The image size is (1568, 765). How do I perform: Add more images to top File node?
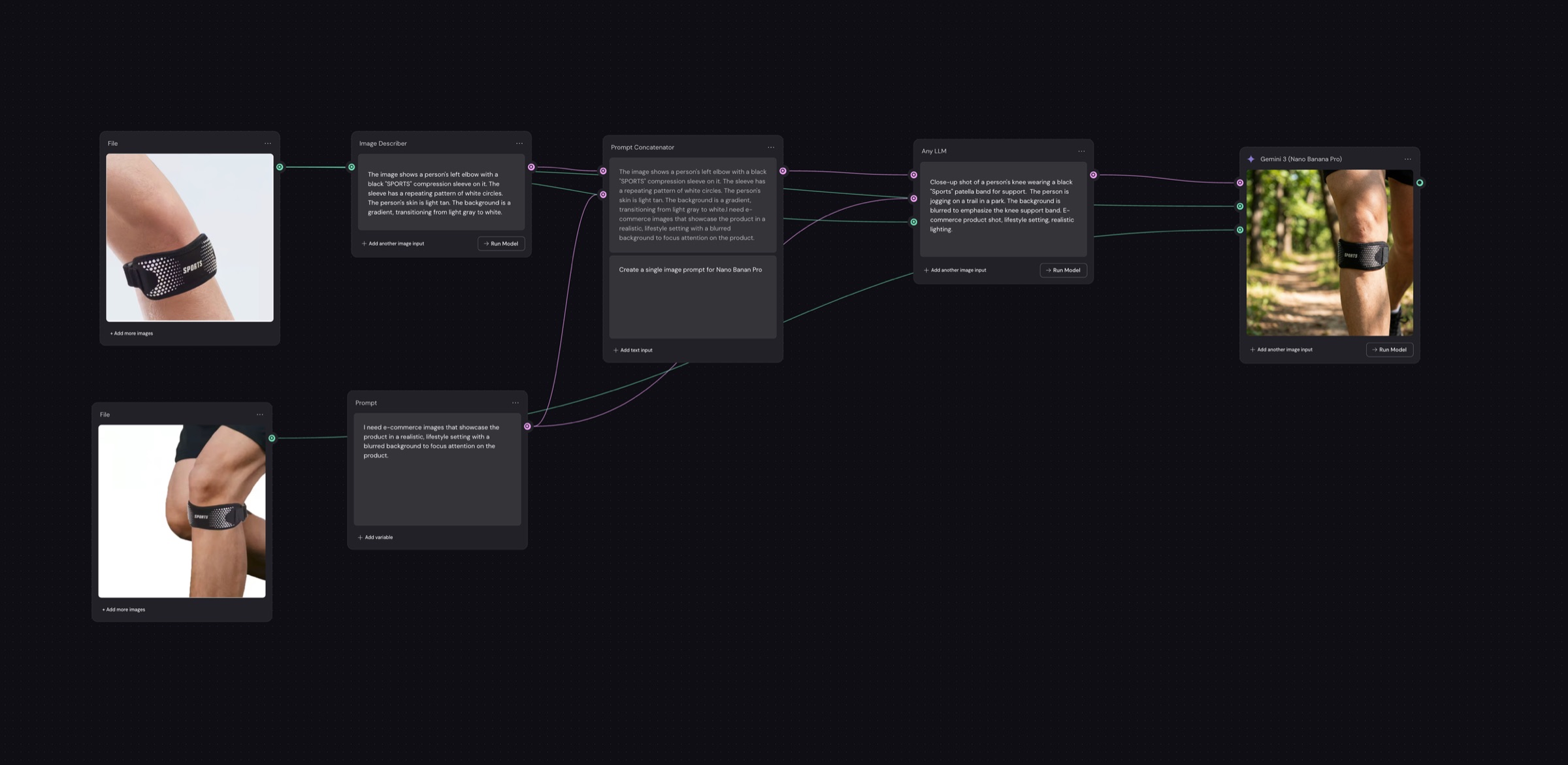click(x=131, y=334)
